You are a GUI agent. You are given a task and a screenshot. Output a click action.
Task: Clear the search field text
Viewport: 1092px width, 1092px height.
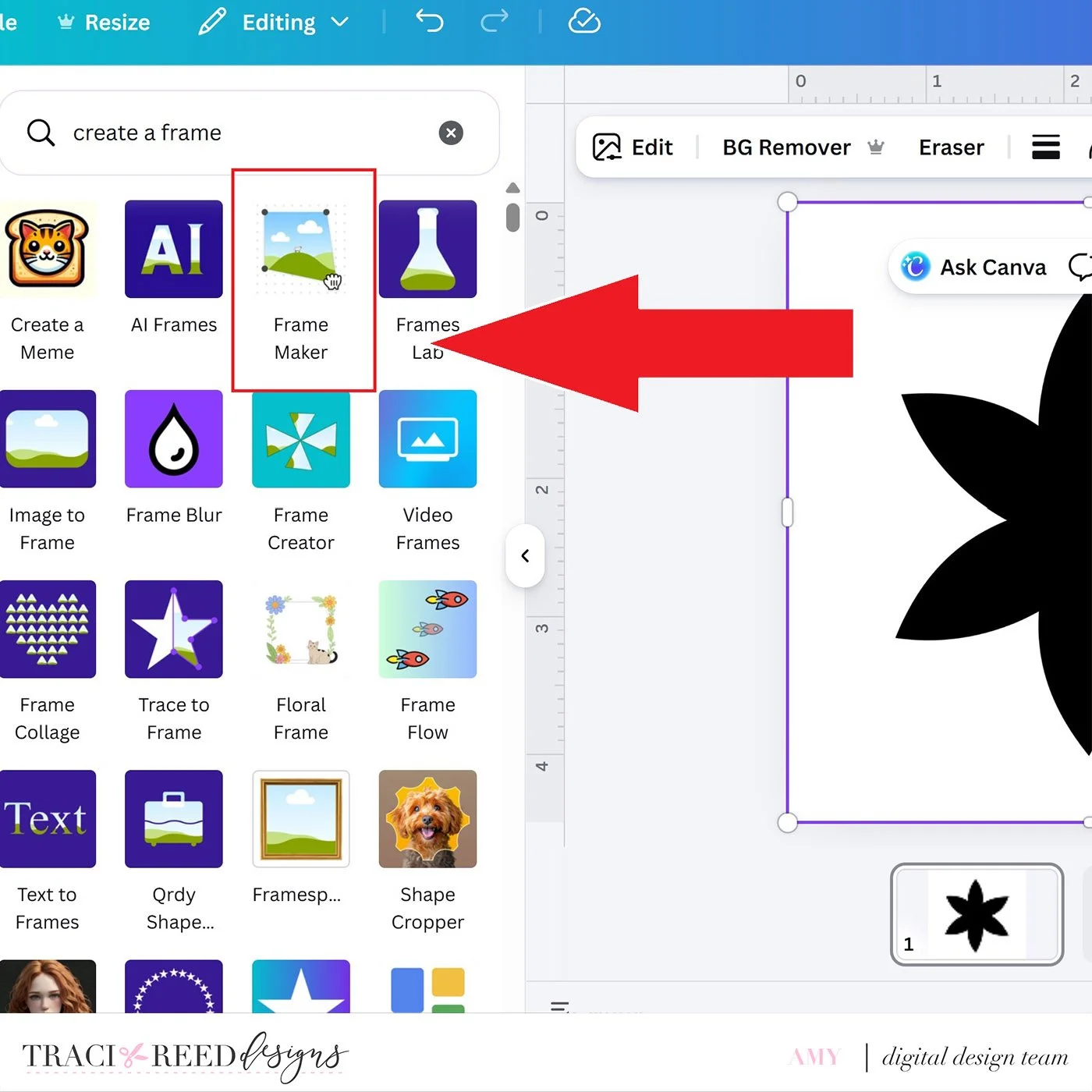coord(451,133)
